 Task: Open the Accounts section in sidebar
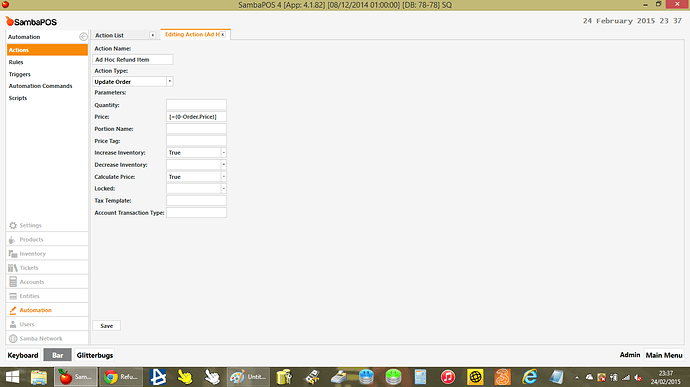coord(47,282)
